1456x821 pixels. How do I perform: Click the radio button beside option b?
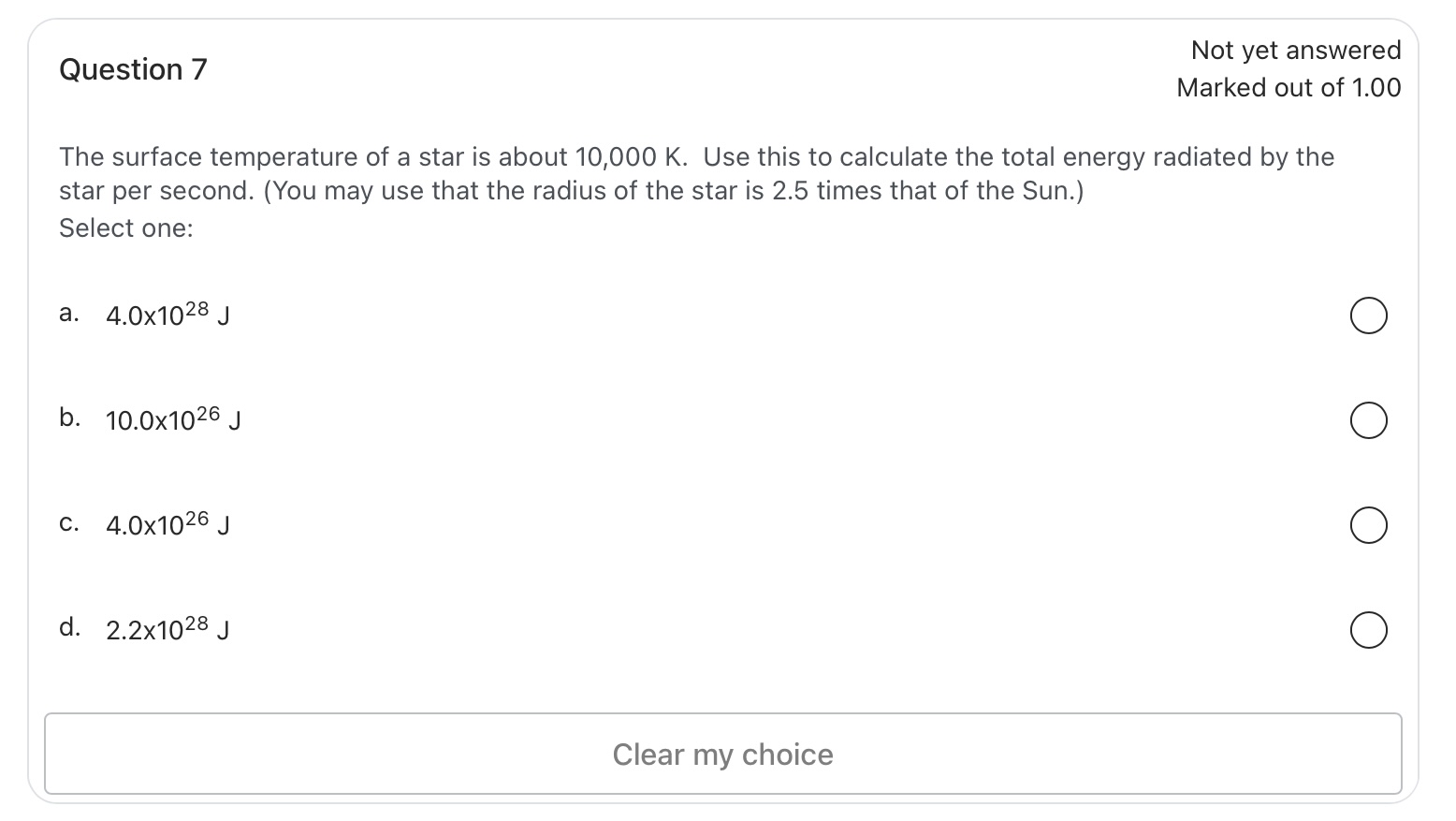click(1368, 420)
